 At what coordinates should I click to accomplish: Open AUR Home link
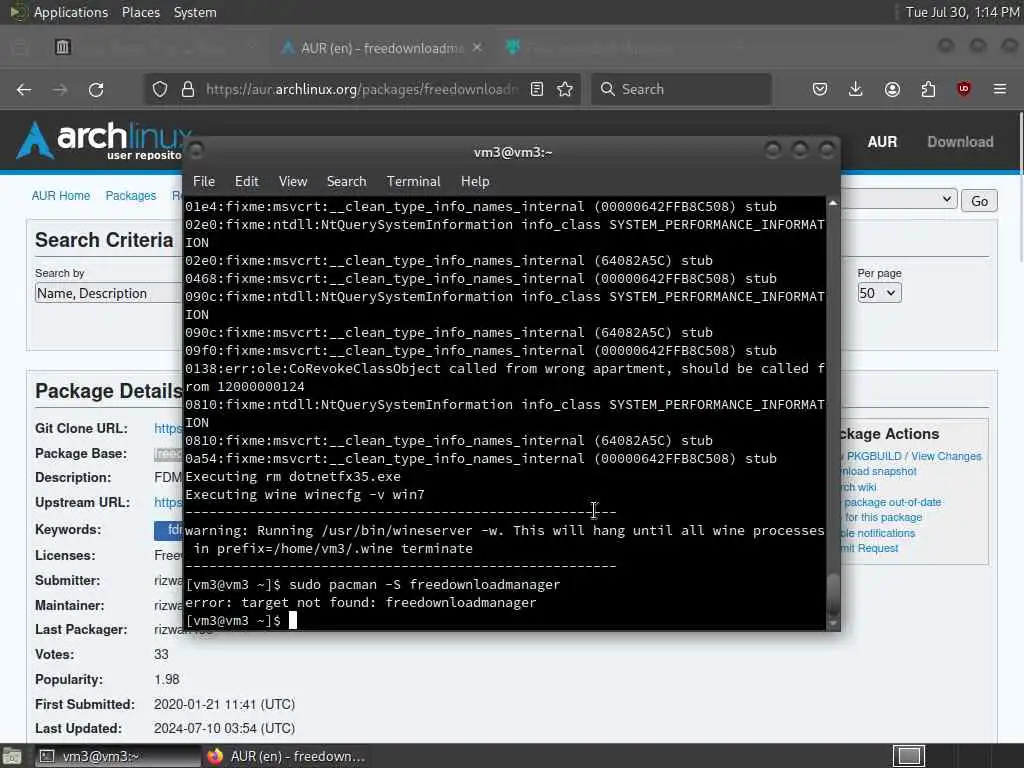pyautogui.click(x=61, y=196)
